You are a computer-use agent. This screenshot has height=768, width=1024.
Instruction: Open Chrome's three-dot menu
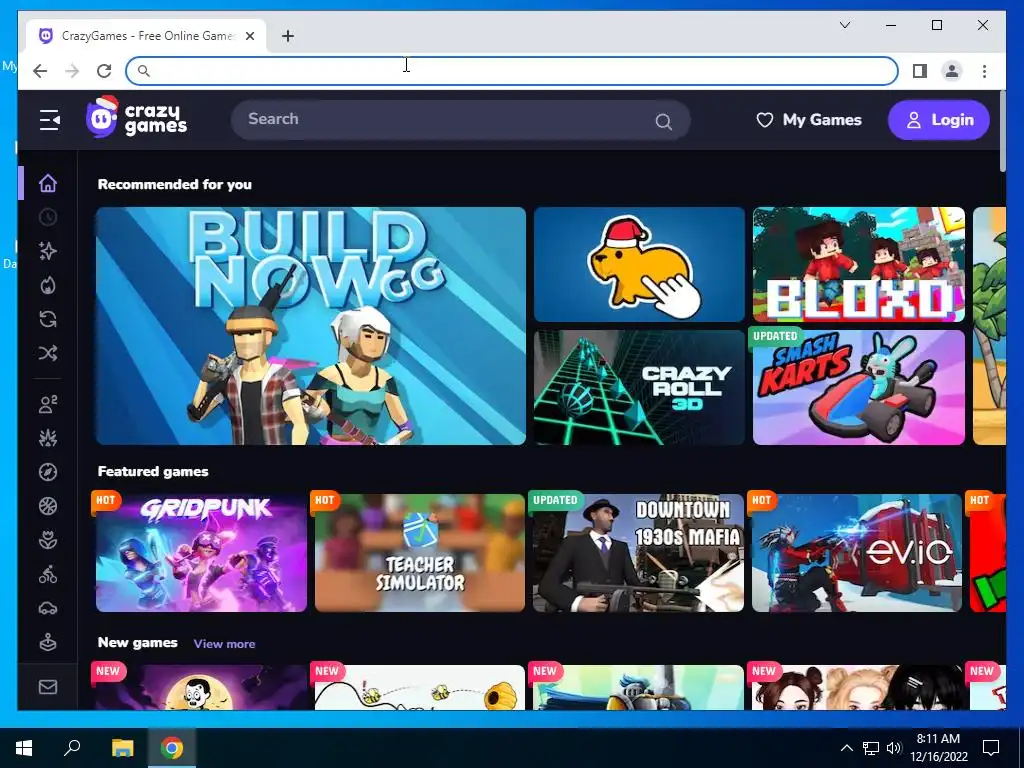[x=984, y=71]
